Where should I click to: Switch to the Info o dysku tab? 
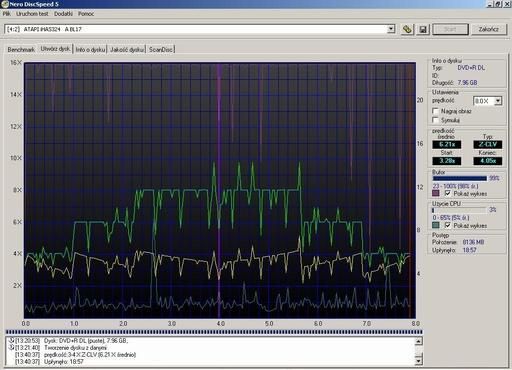pyautogui.click(x=90, y=49)
